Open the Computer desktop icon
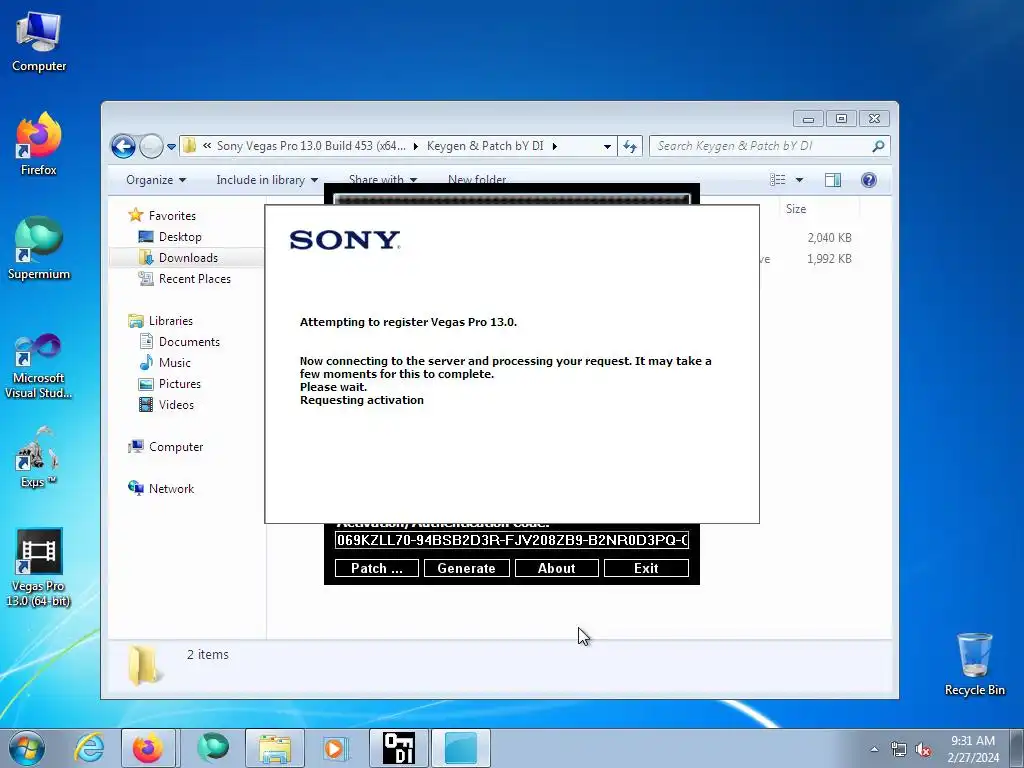Viewport: 1024px width, 768px height. (39, 42)
